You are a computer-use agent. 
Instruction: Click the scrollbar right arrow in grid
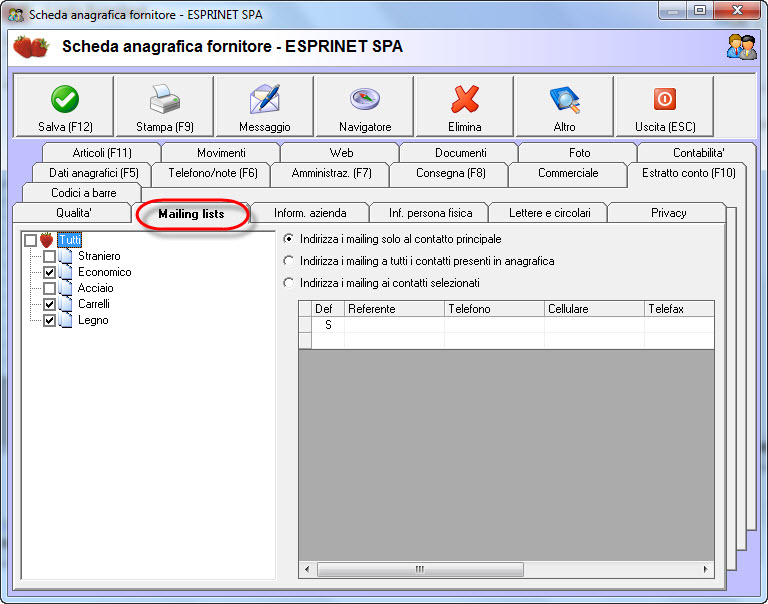[x=705, y=569]
